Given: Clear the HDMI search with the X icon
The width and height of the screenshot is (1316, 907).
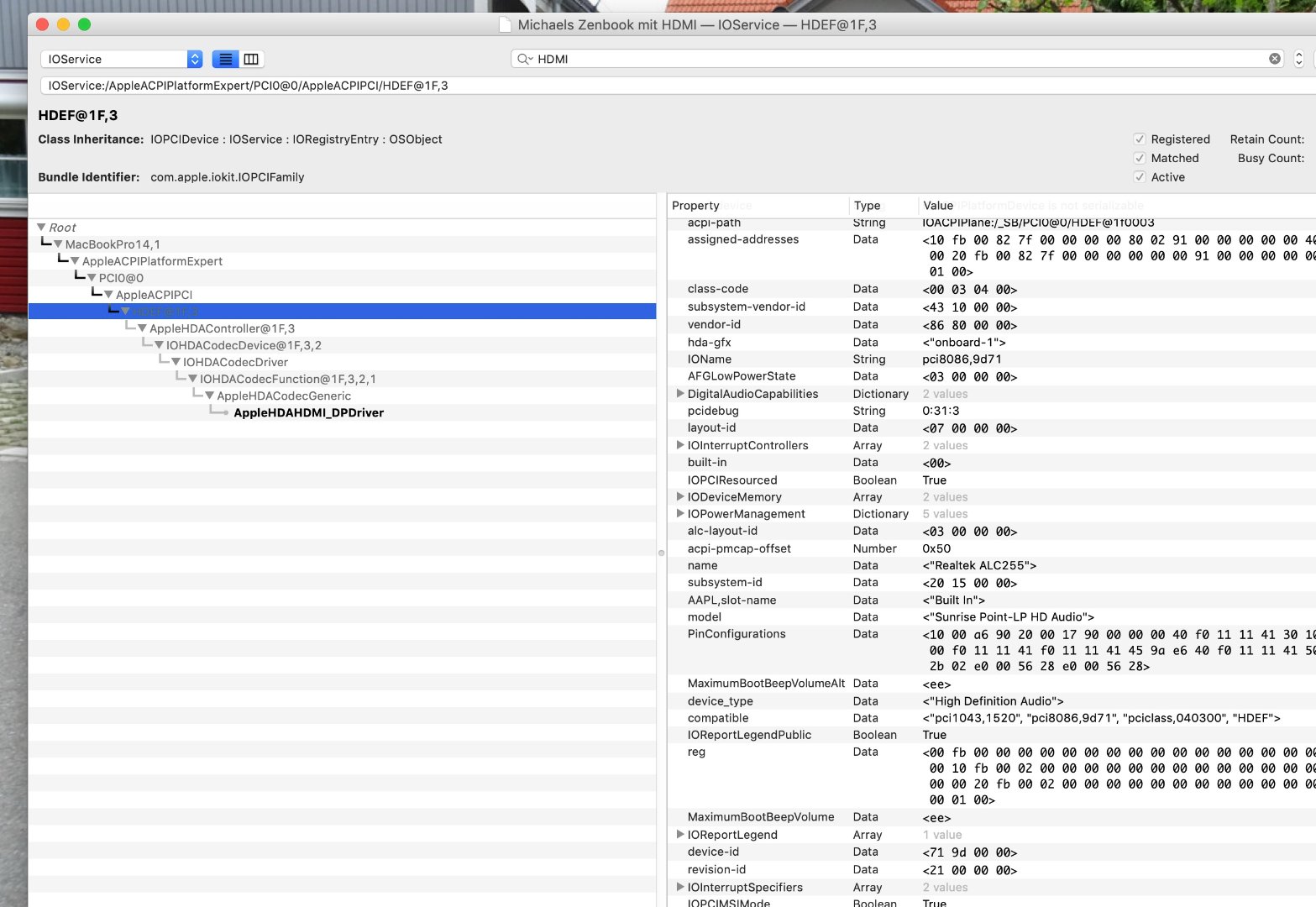Looking at the screenshot, I should [1275, 59].
